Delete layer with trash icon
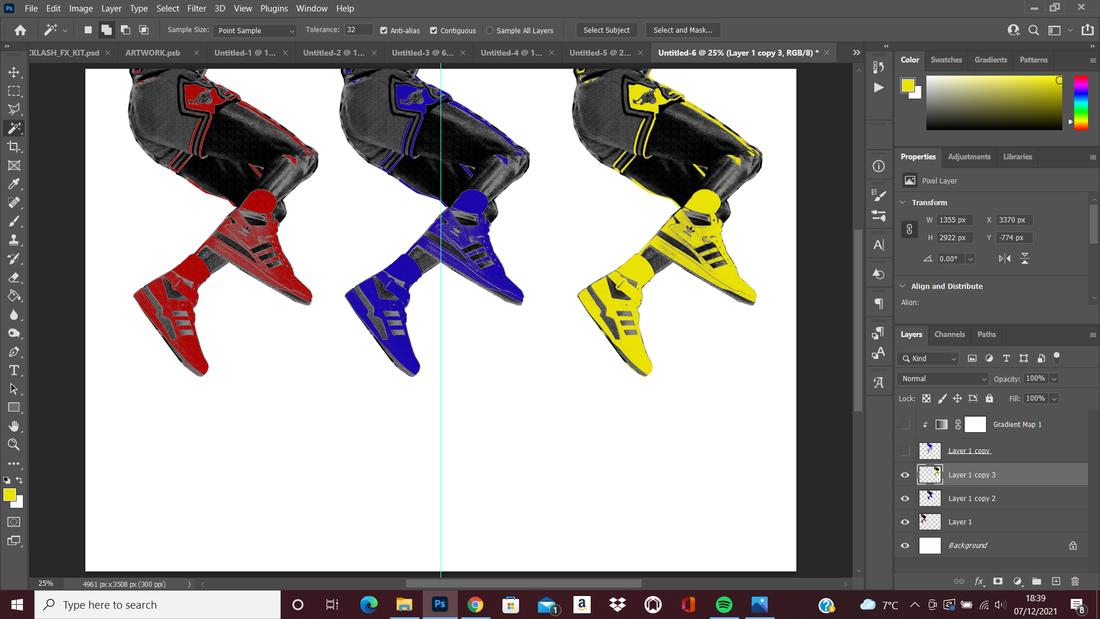This screenshot has width=1100, height=619. coord(1075,581)
